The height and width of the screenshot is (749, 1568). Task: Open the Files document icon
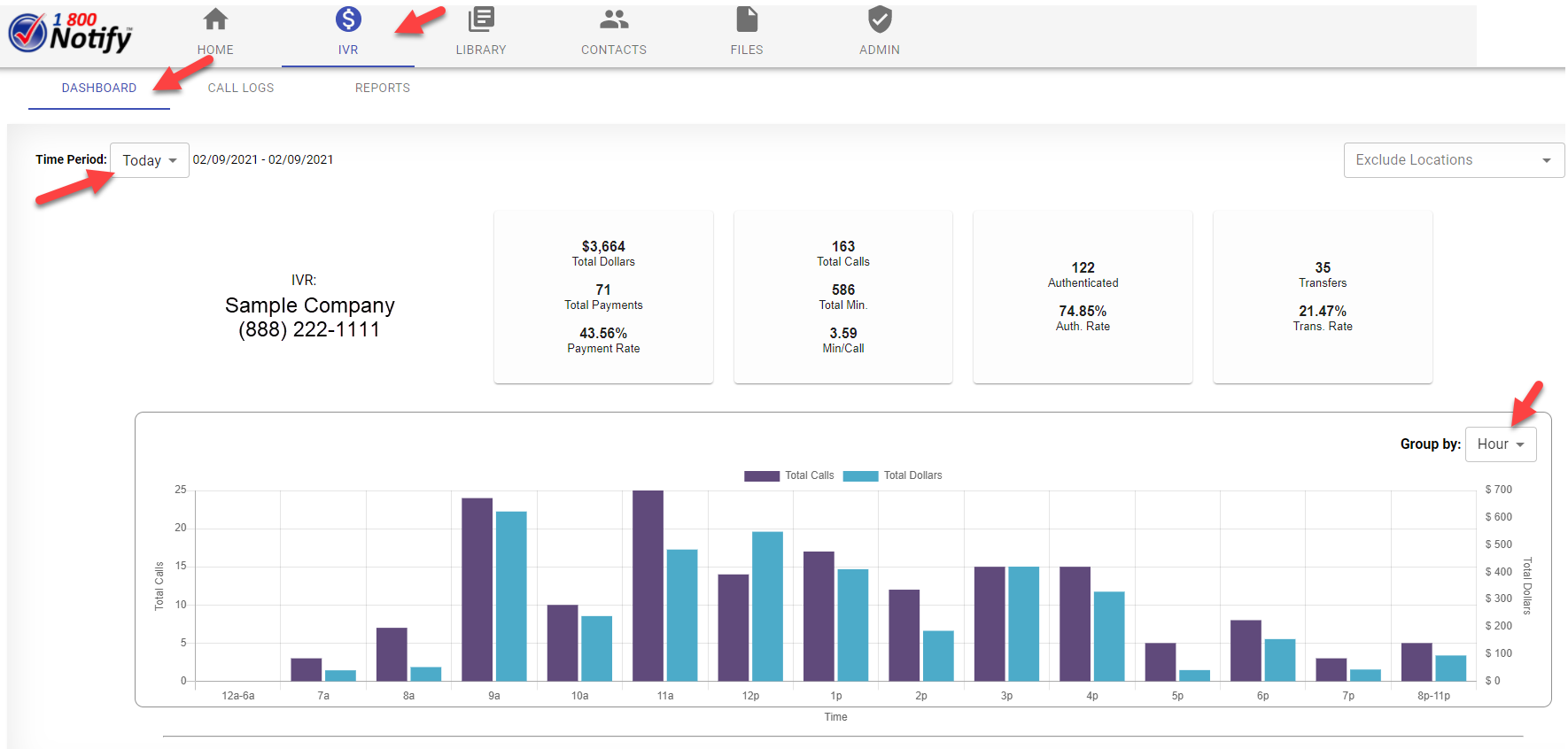pyautogui.click(x=747, y=19)
